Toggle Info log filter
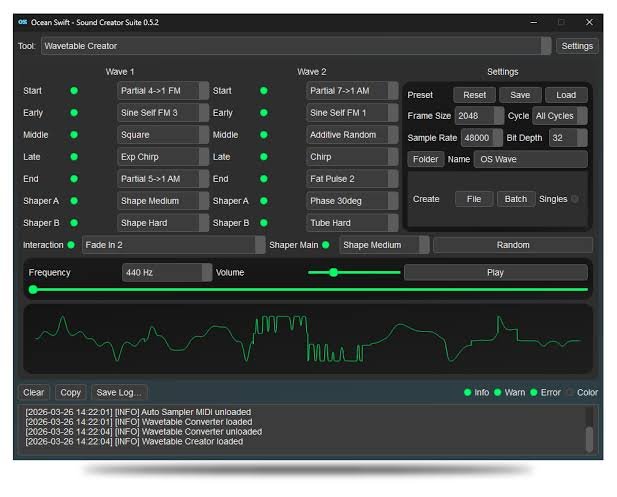Image resolution: width=617 pixels, height=497 pixels. 468,392
